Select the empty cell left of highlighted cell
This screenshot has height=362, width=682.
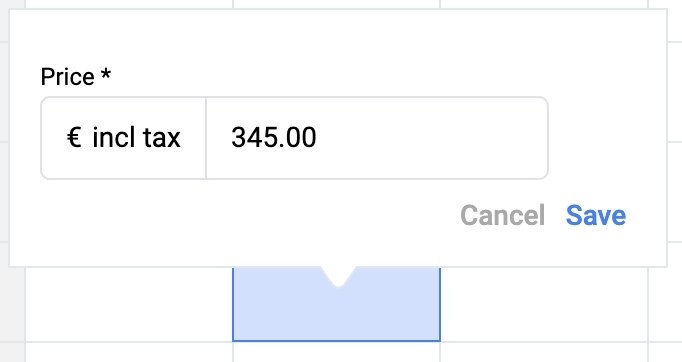pyautogui.click(x=129, y=305)
